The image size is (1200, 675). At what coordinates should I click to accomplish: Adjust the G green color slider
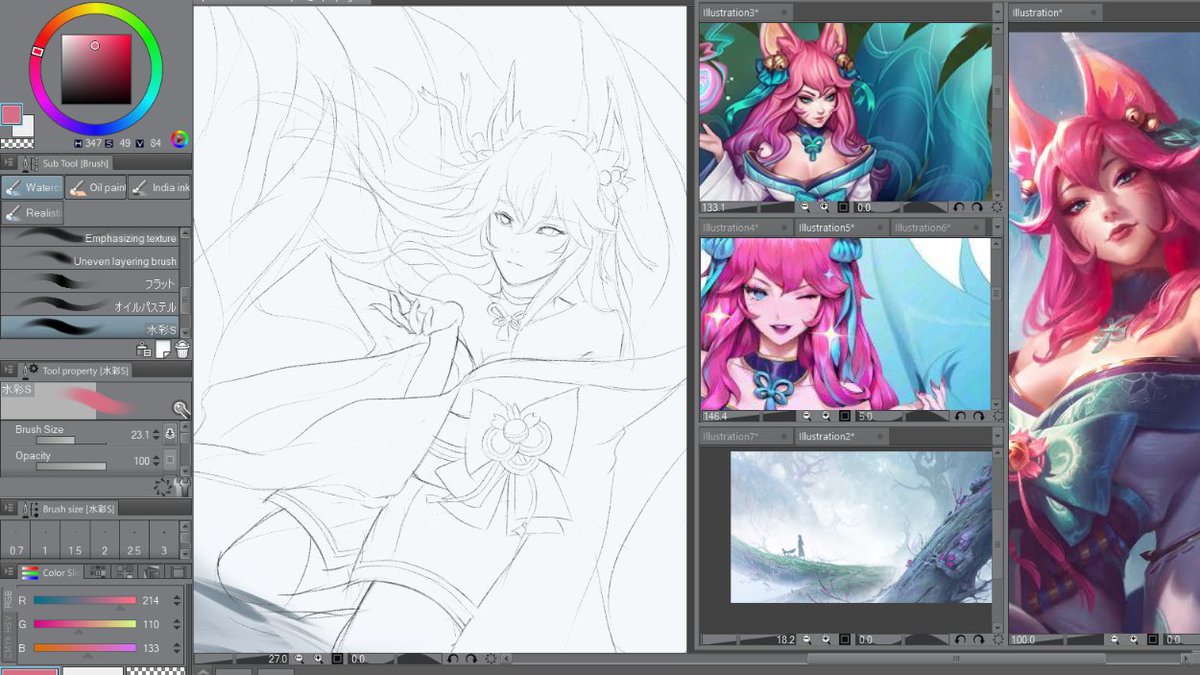pos(84,623)
